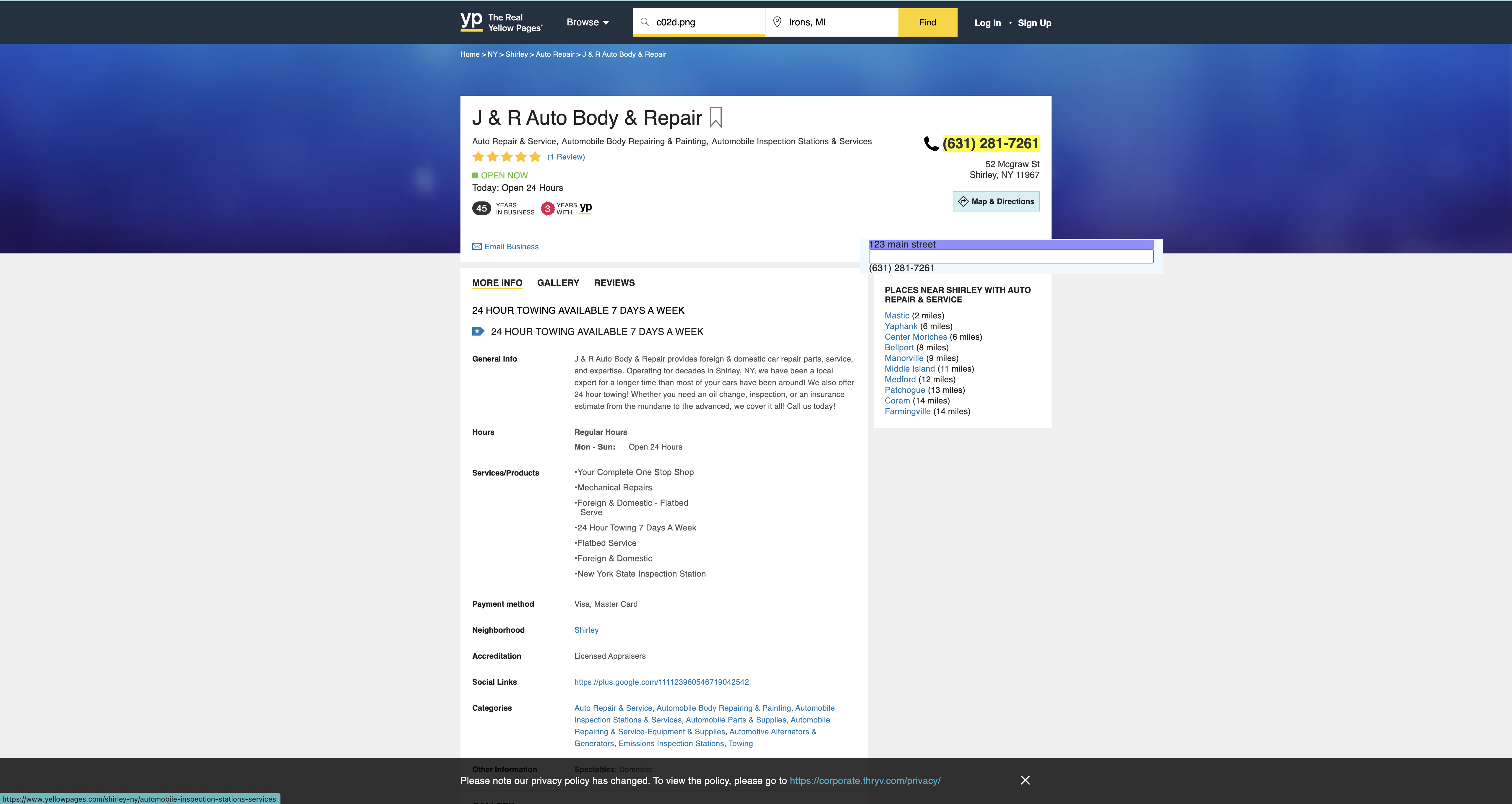The width and height of the screenshot is (1512, 804).
Task: Expand the Browse dropdown menu
Action: coord(588,22)
